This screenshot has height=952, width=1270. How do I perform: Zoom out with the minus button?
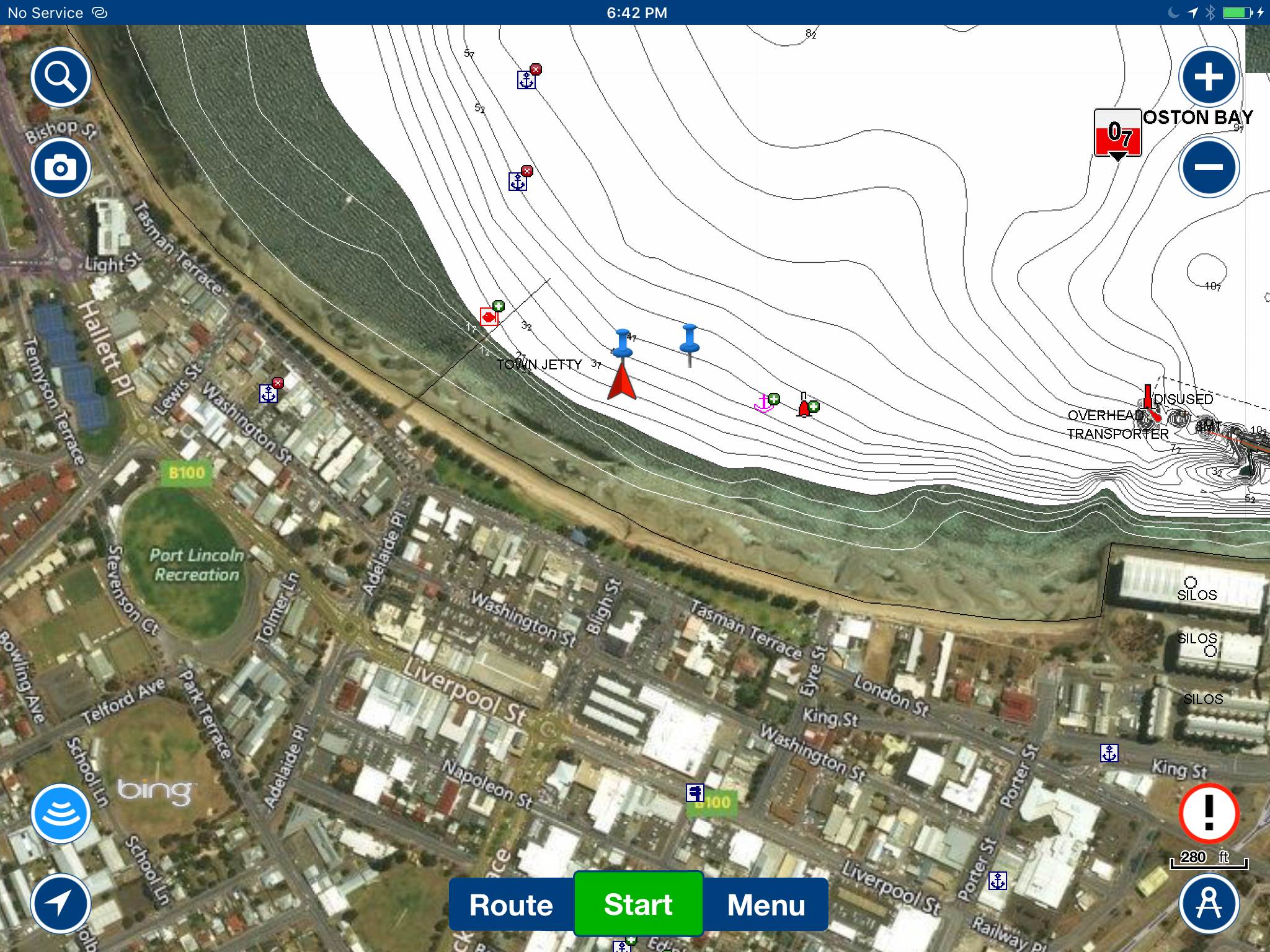point(1208,167)
